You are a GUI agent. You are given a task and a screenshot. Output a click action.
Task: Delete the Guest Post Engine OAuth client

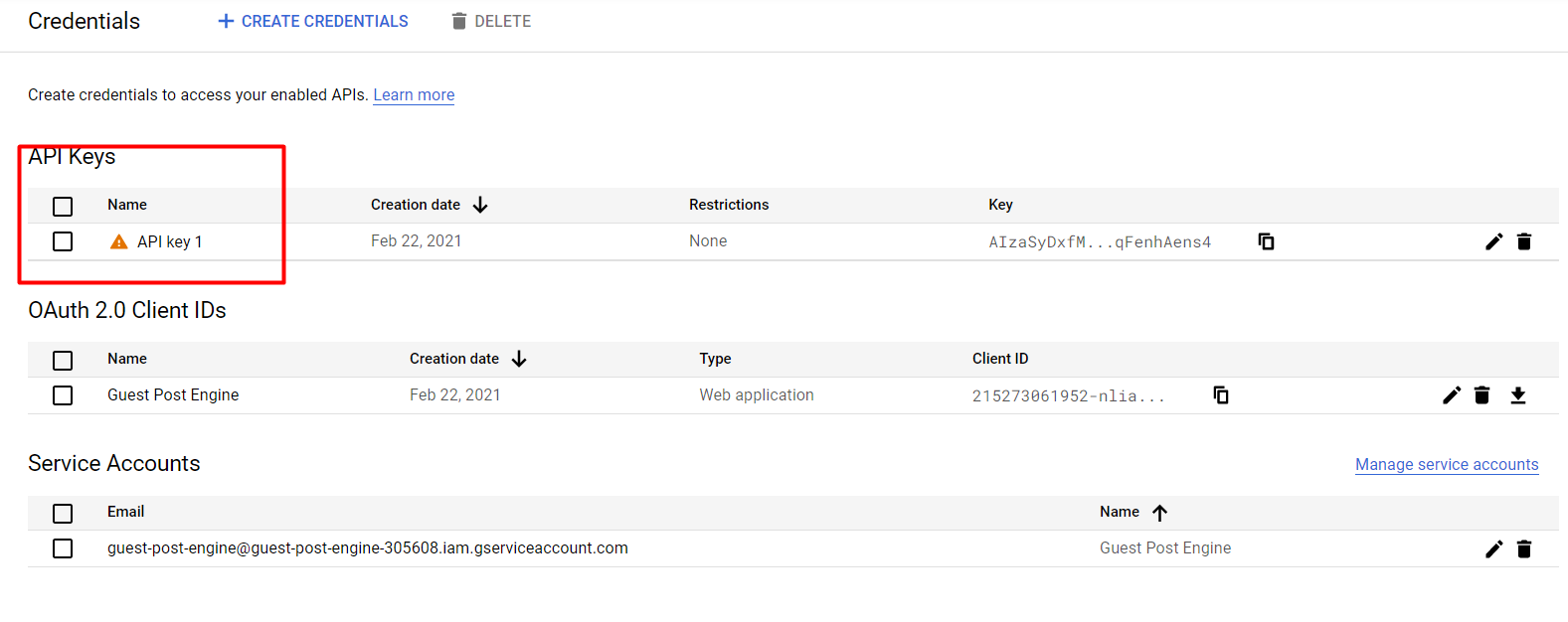(x=1482, y=395)
